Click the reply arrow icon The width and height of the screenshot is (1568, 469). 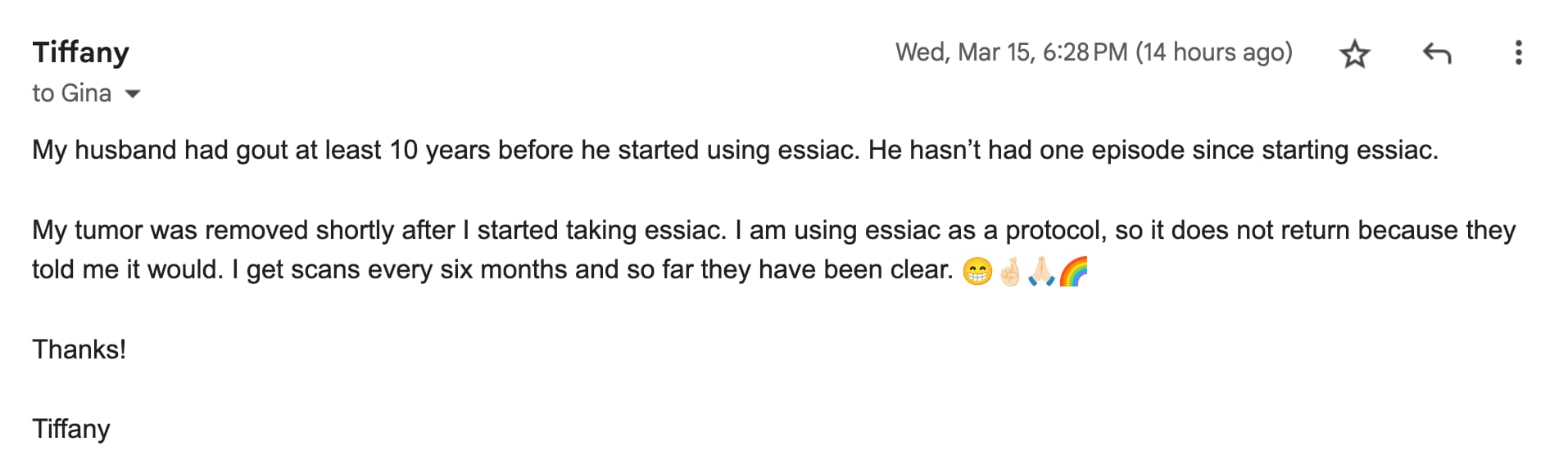click(1436, 54)
